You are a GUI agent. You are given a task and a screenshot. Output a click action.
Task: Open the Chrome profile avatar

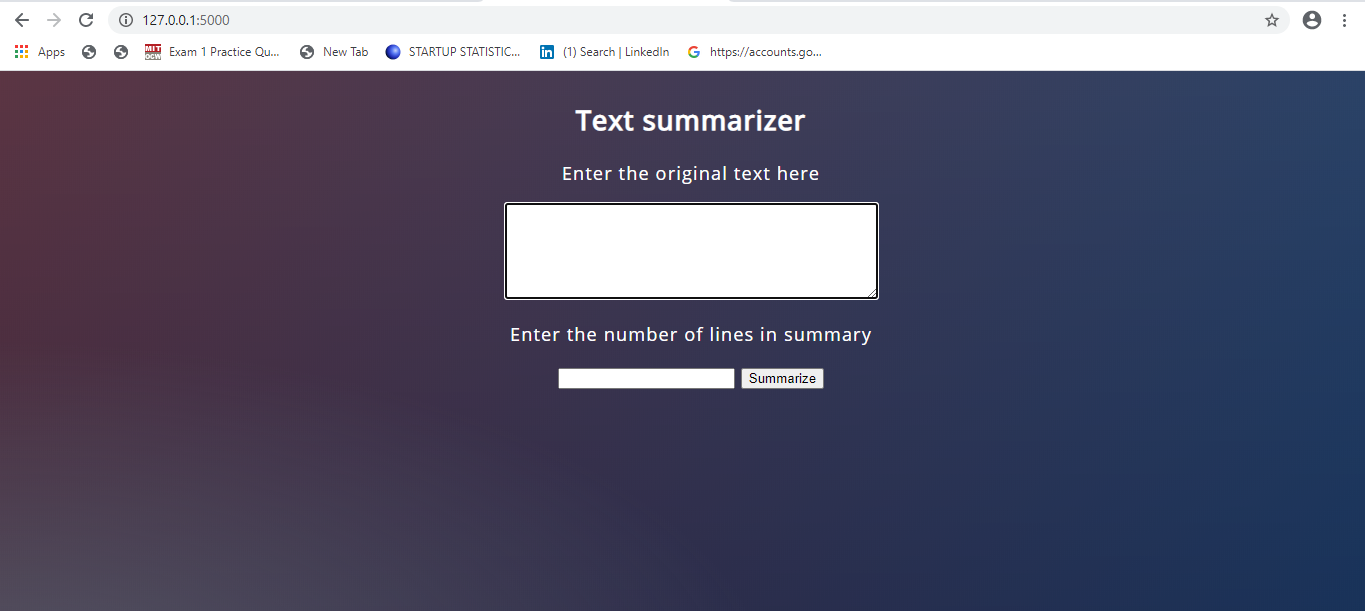(x=1312, y=20)
